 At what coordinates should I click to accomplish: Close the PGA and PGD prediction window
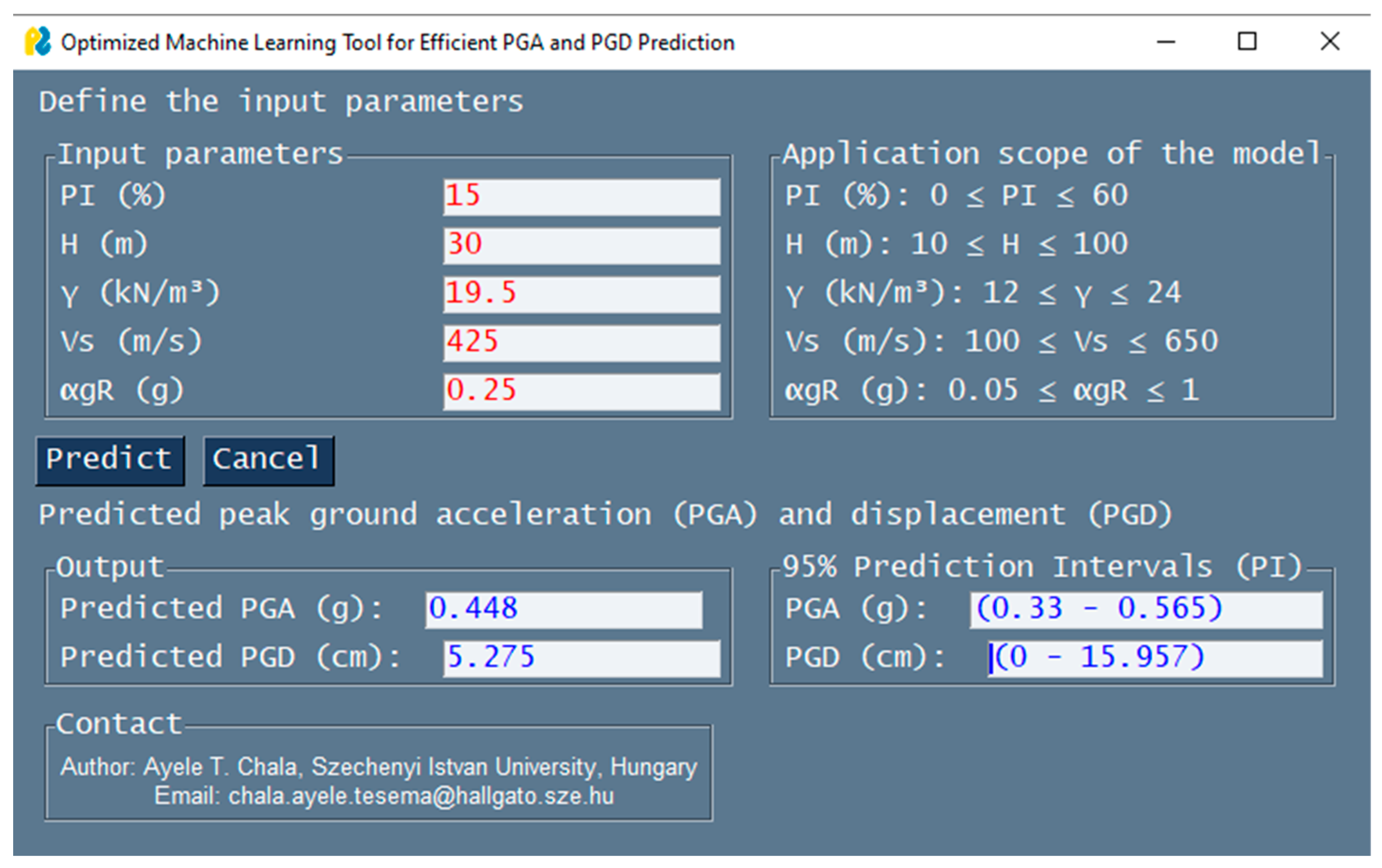click(1329, 41)
